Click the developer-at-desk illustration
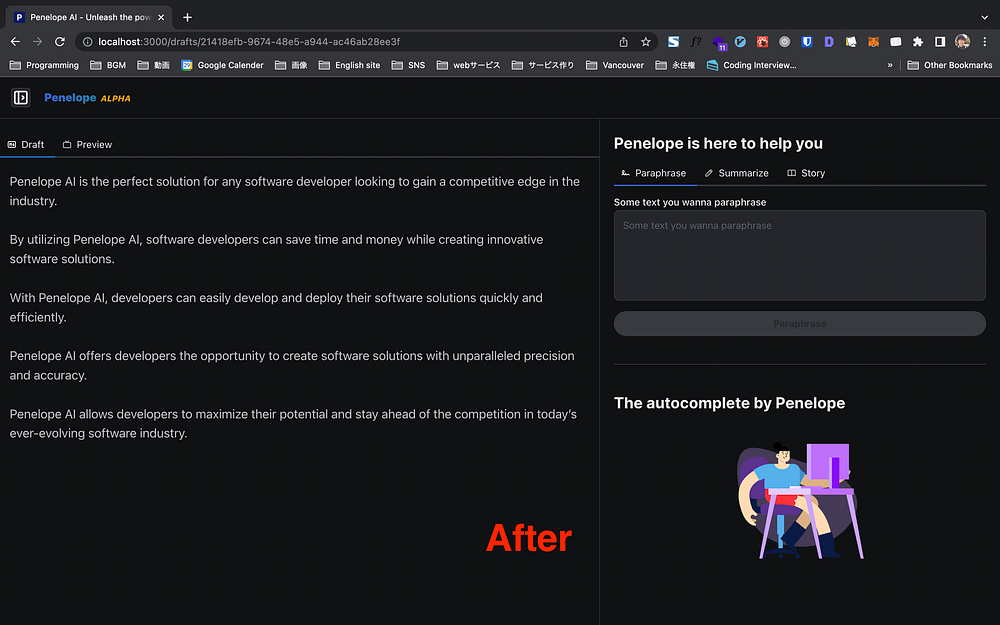1000x625 pixels. 800,501
